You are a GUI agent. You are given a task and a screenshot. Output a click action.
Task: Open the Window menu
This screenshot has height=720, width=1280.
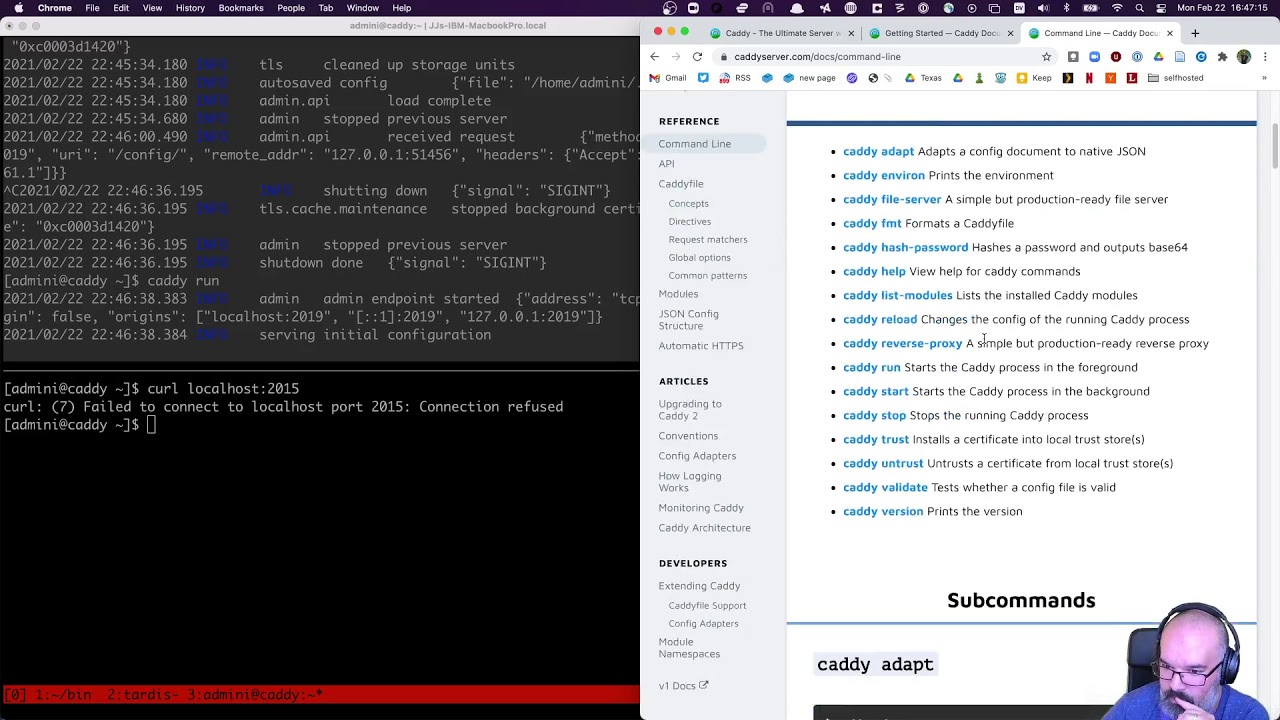click(362, 8)
